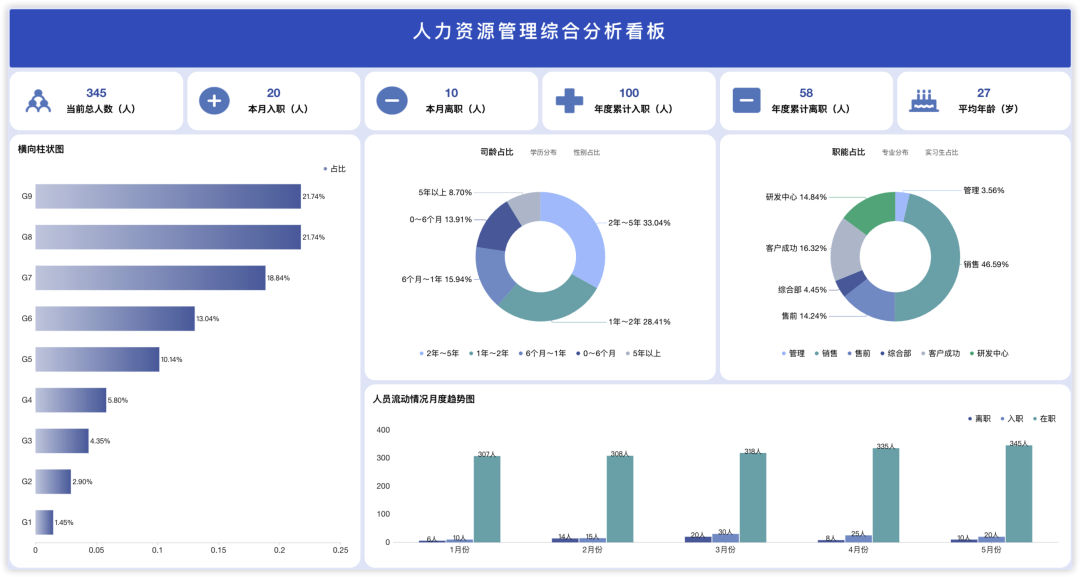The width and height of the screenshot is (1080, 577).
Task: Click the plus circle icon for 本月入职
Action: click(214, 101)
